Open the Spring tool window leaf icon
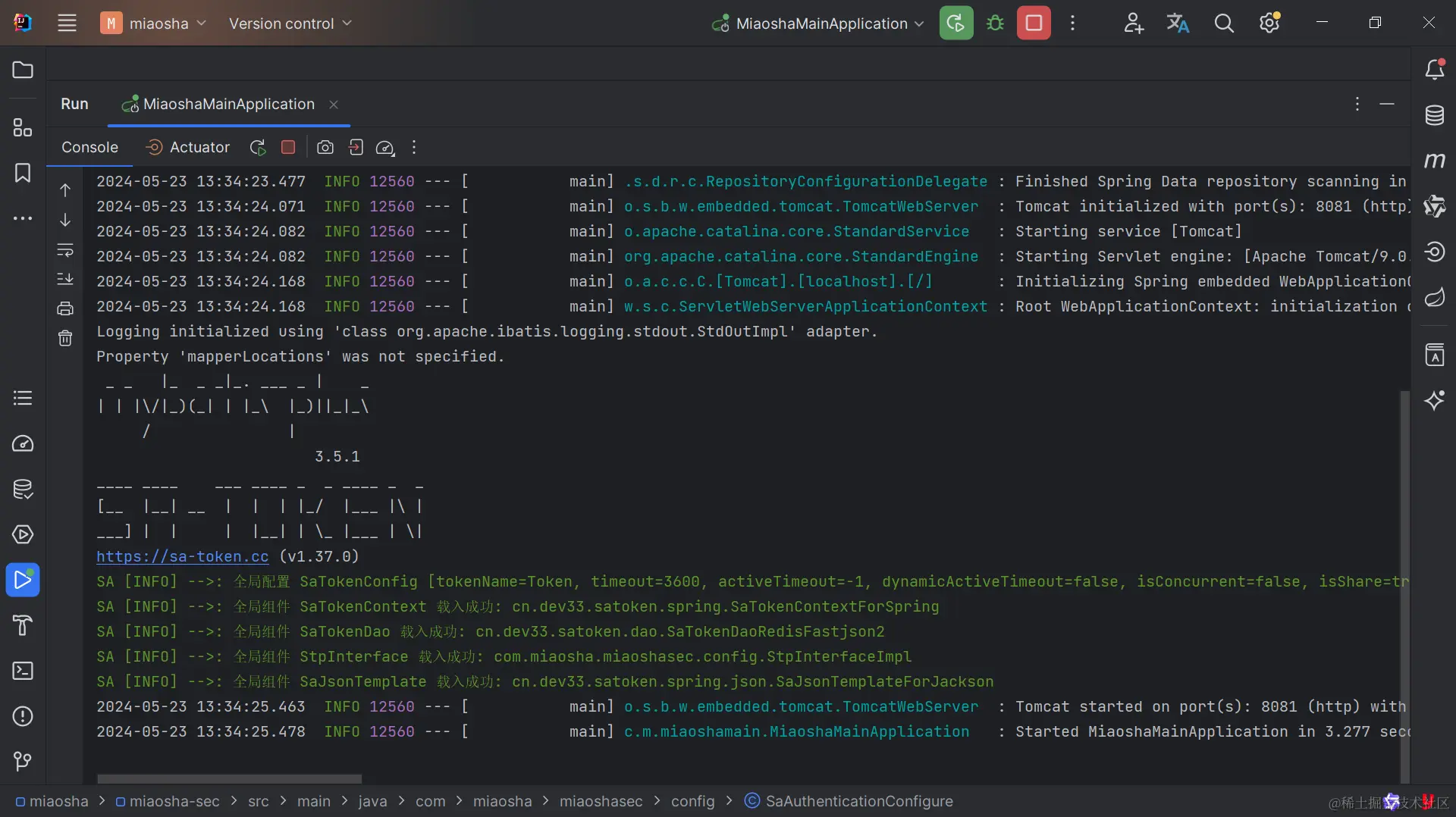Viewport: 1456px width, 817px height. (1436, 297)
